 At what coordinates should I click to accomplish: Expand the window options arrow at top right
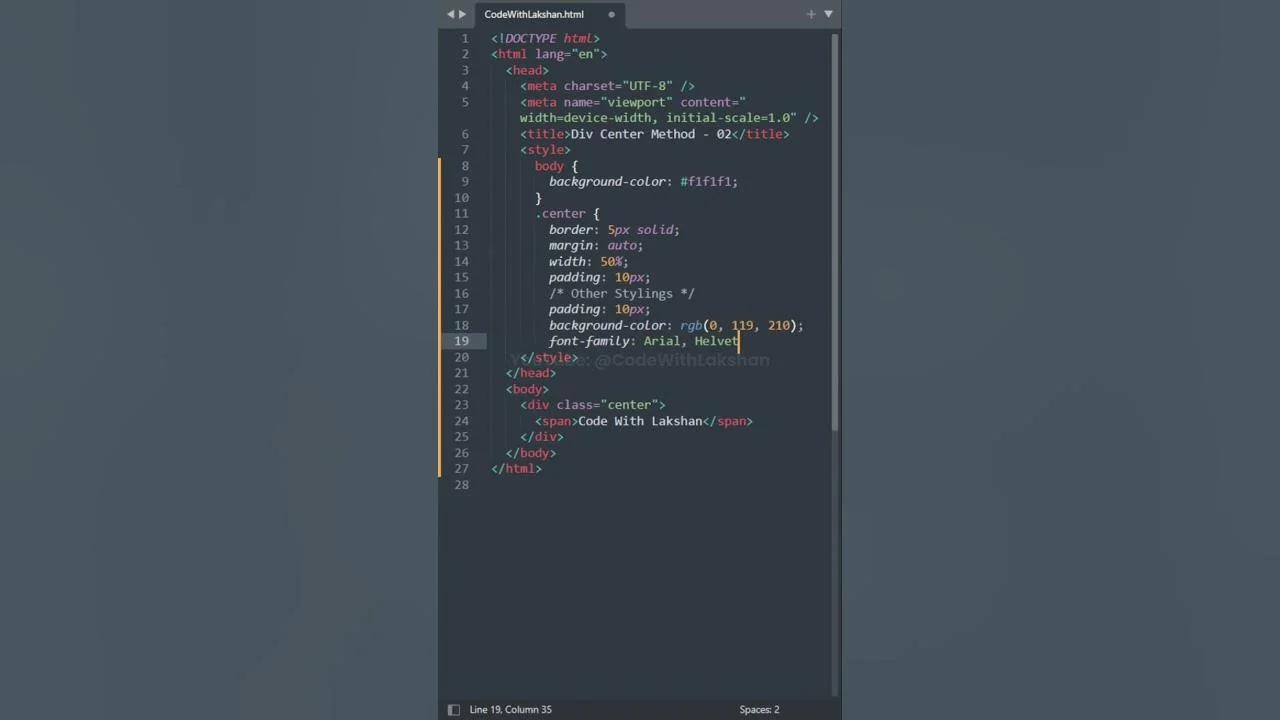coord(828,14)
